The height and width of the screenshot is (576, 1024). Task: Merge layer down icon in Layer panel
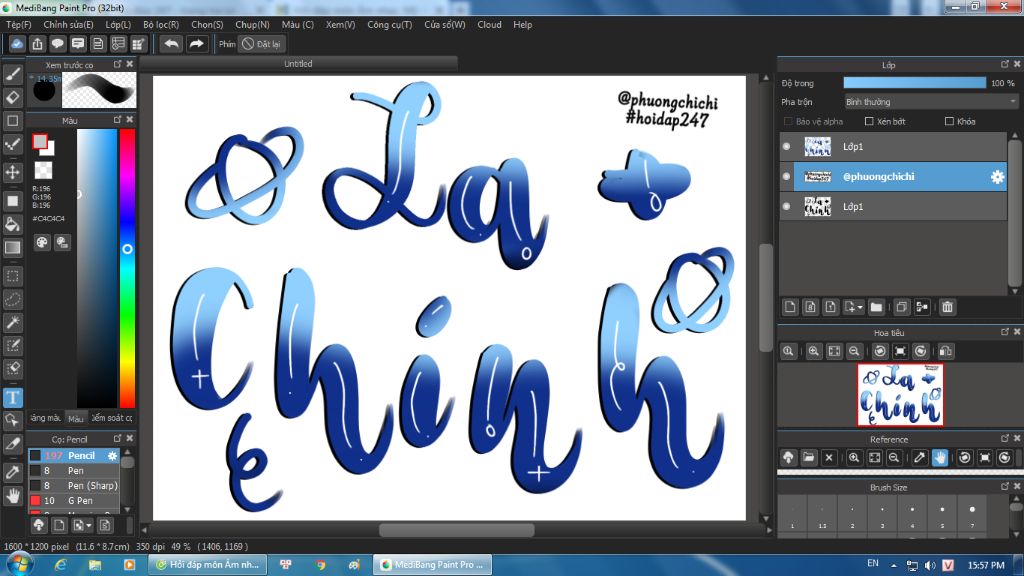point(922,307)
